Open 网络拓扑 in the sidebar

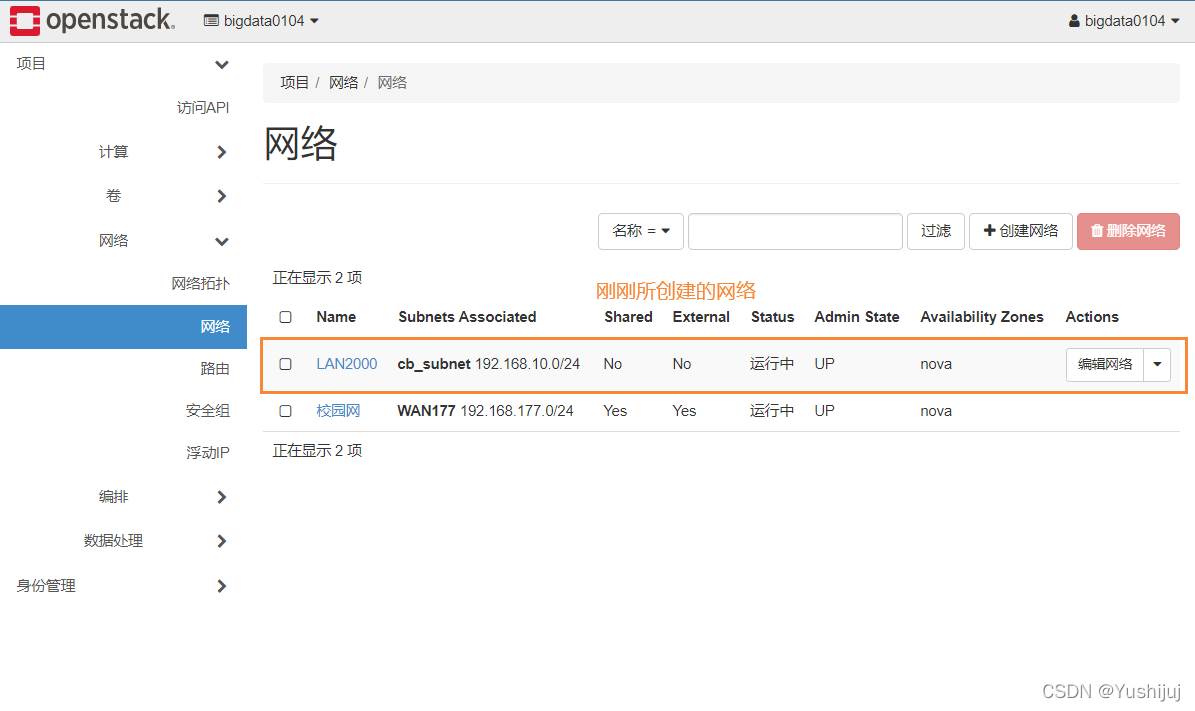200,283
